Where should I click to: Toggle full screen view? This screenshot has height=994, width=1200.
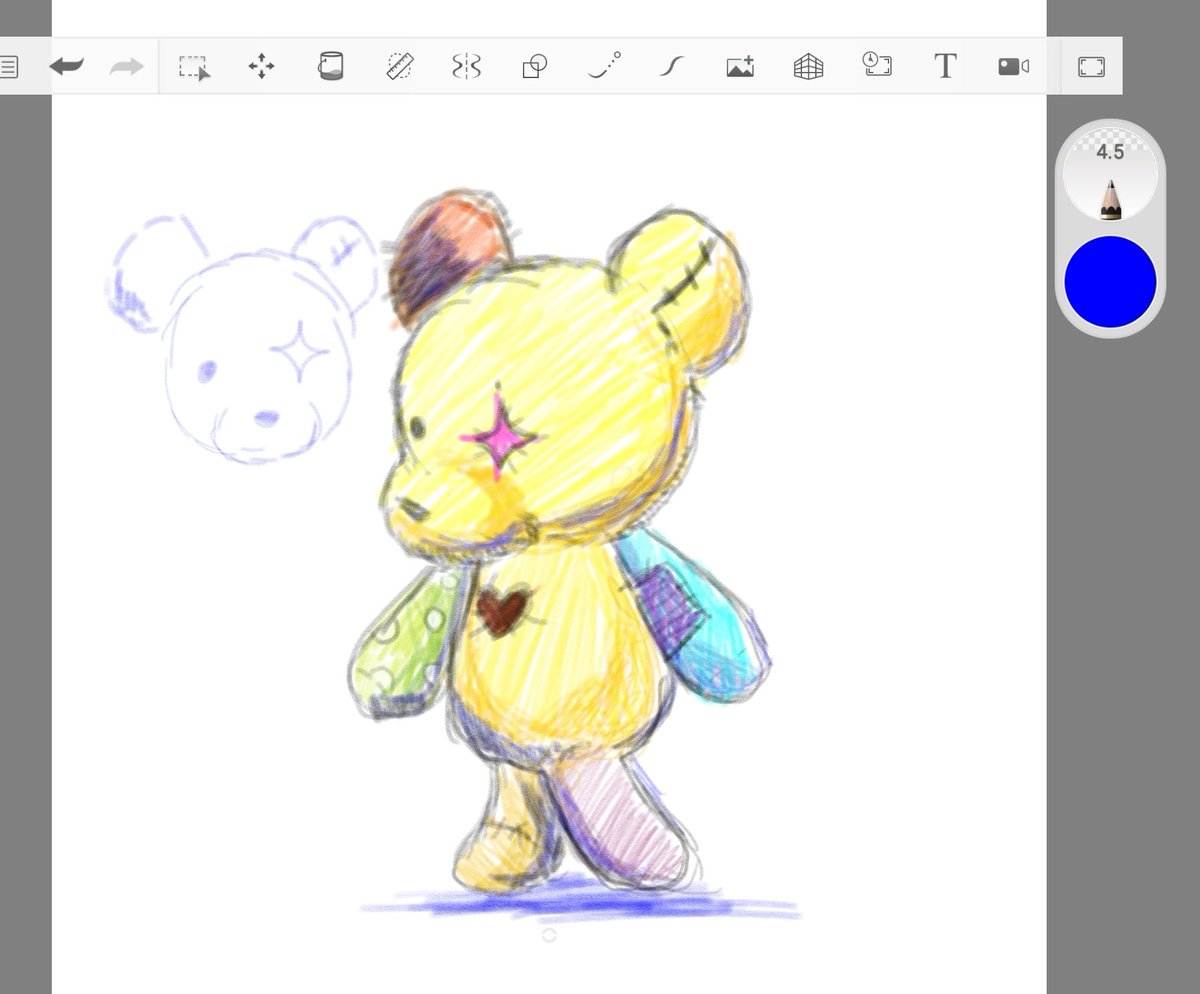point(1091,67)
